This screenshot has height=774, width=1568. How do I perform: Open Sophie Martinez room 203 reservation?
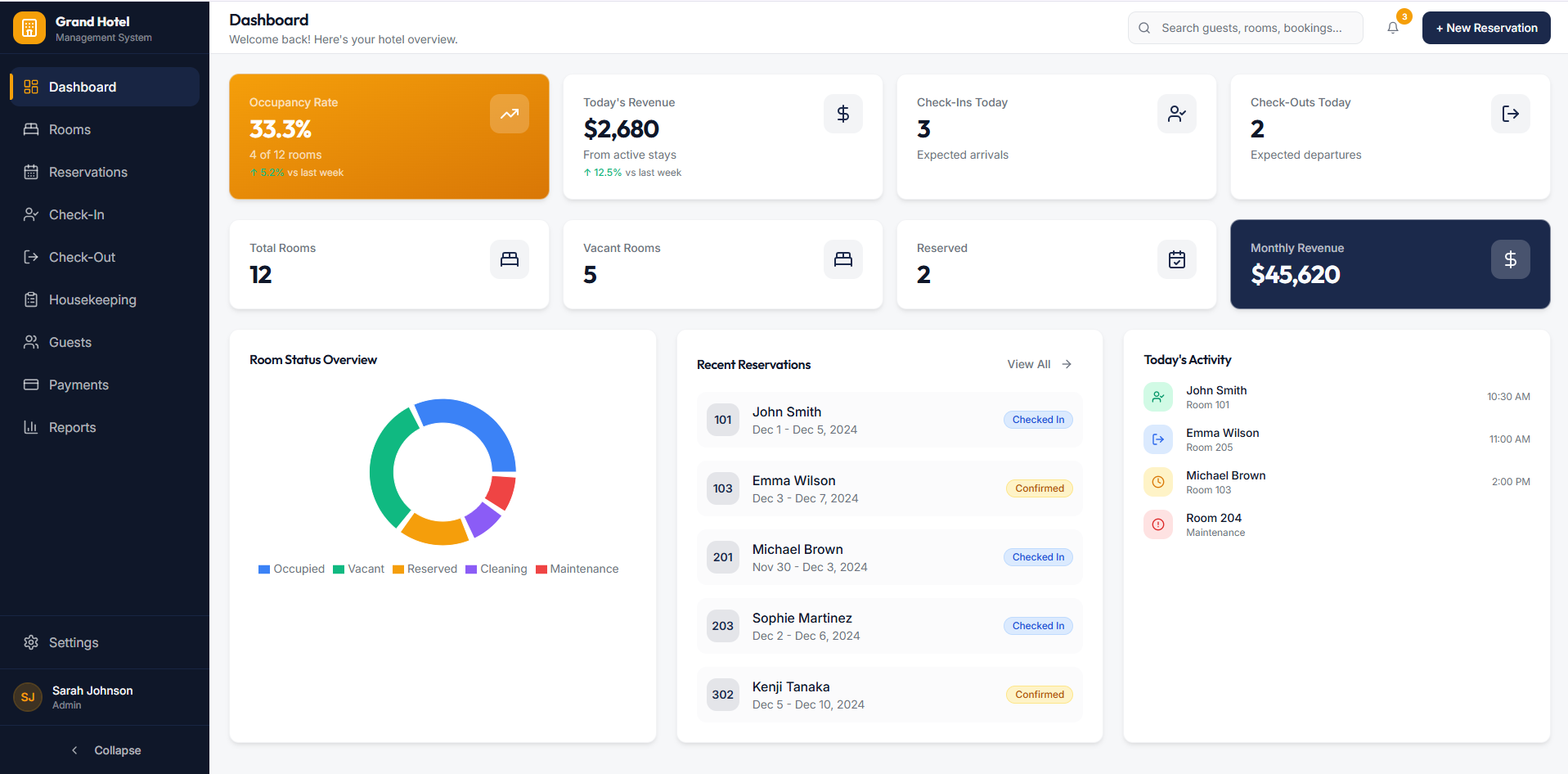tap(890, 626)
